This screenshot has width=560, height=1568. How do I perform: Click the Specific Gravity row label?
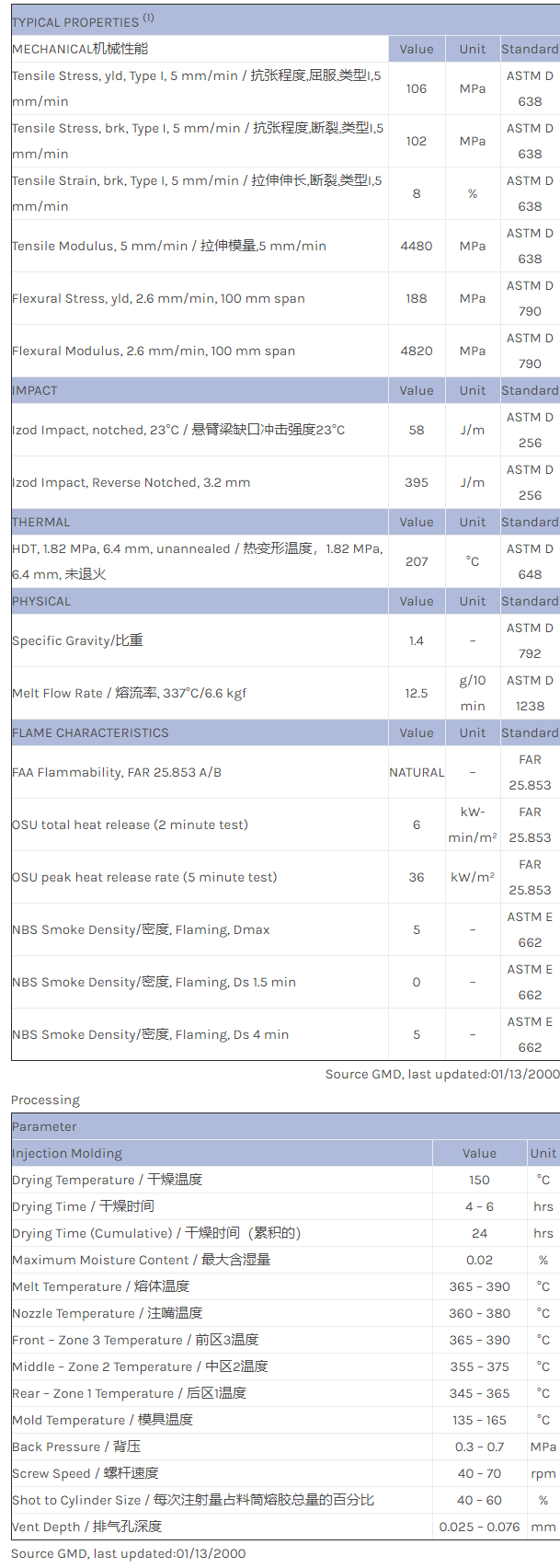(x=78, y=640)
